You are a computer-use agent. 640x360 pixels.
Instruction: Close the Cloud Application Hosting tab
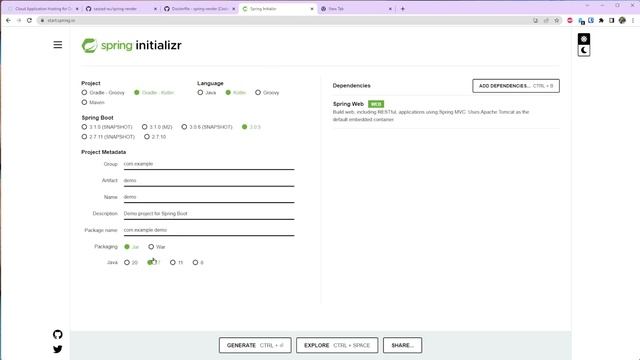(77, 9)
